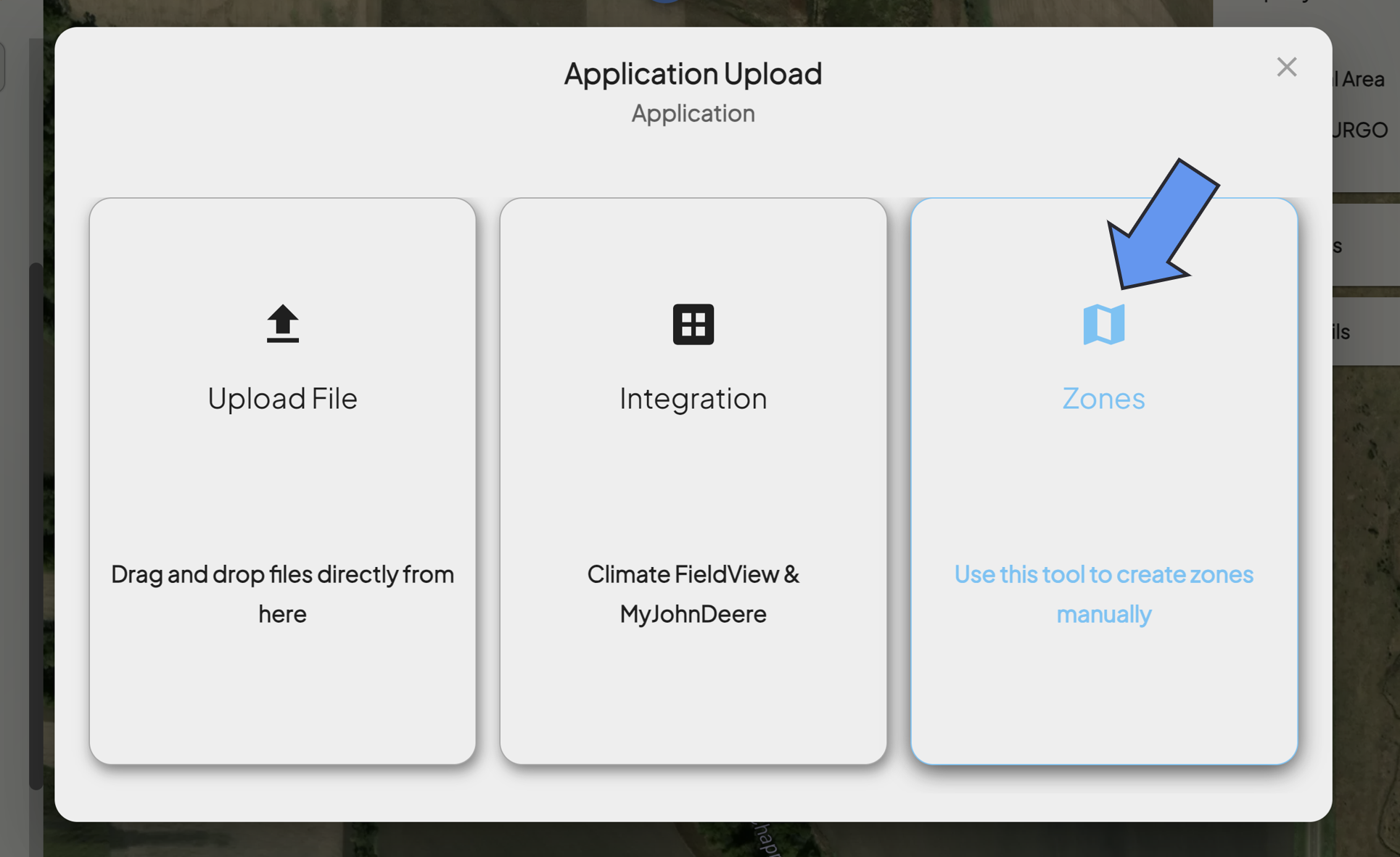The image size is (1400, 857).
Task: Select the partially visible 'URGO' item
Action: [1360, 130]
